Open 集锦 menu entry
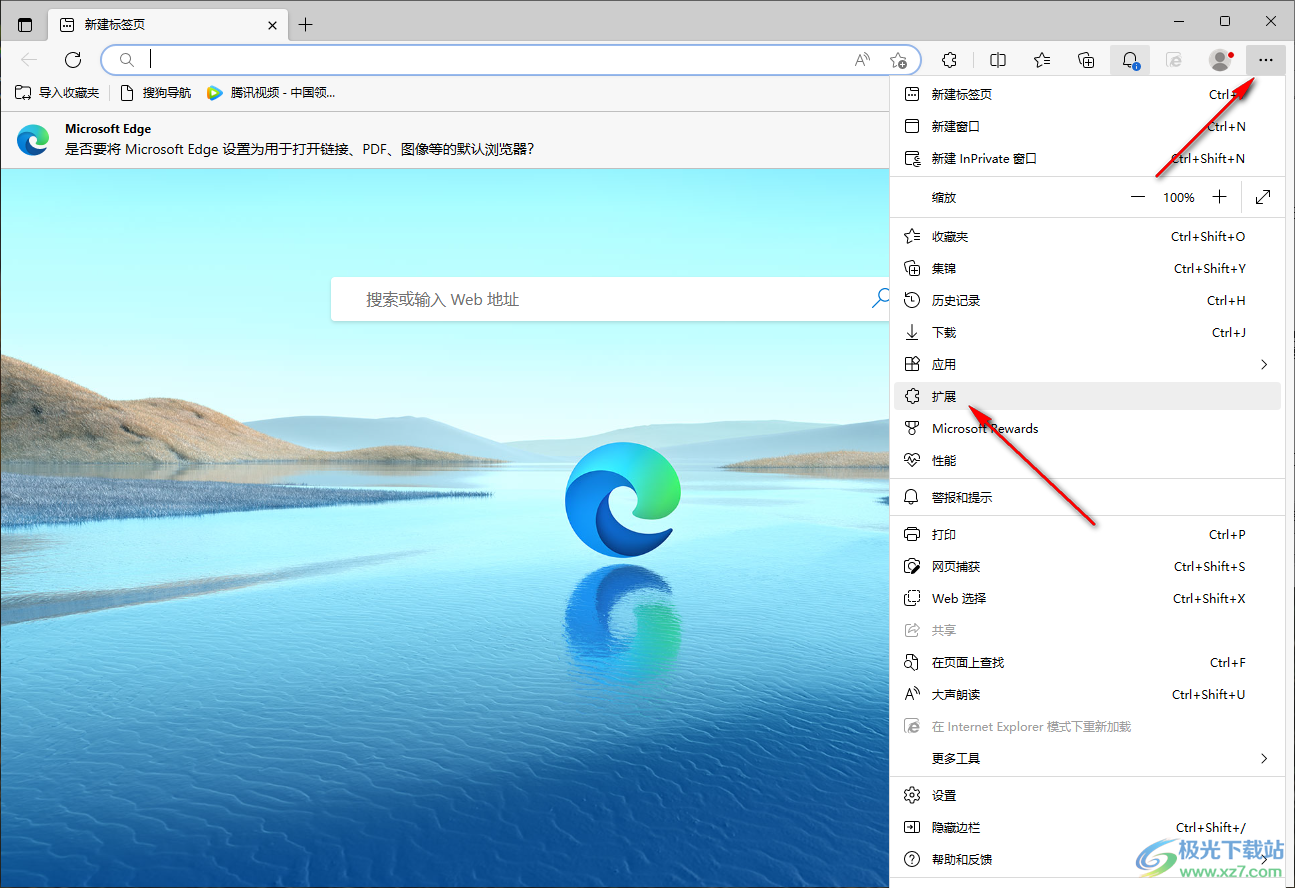Screen dimensions: 1295x888 pyautogui.click(x=1087, y=268)
